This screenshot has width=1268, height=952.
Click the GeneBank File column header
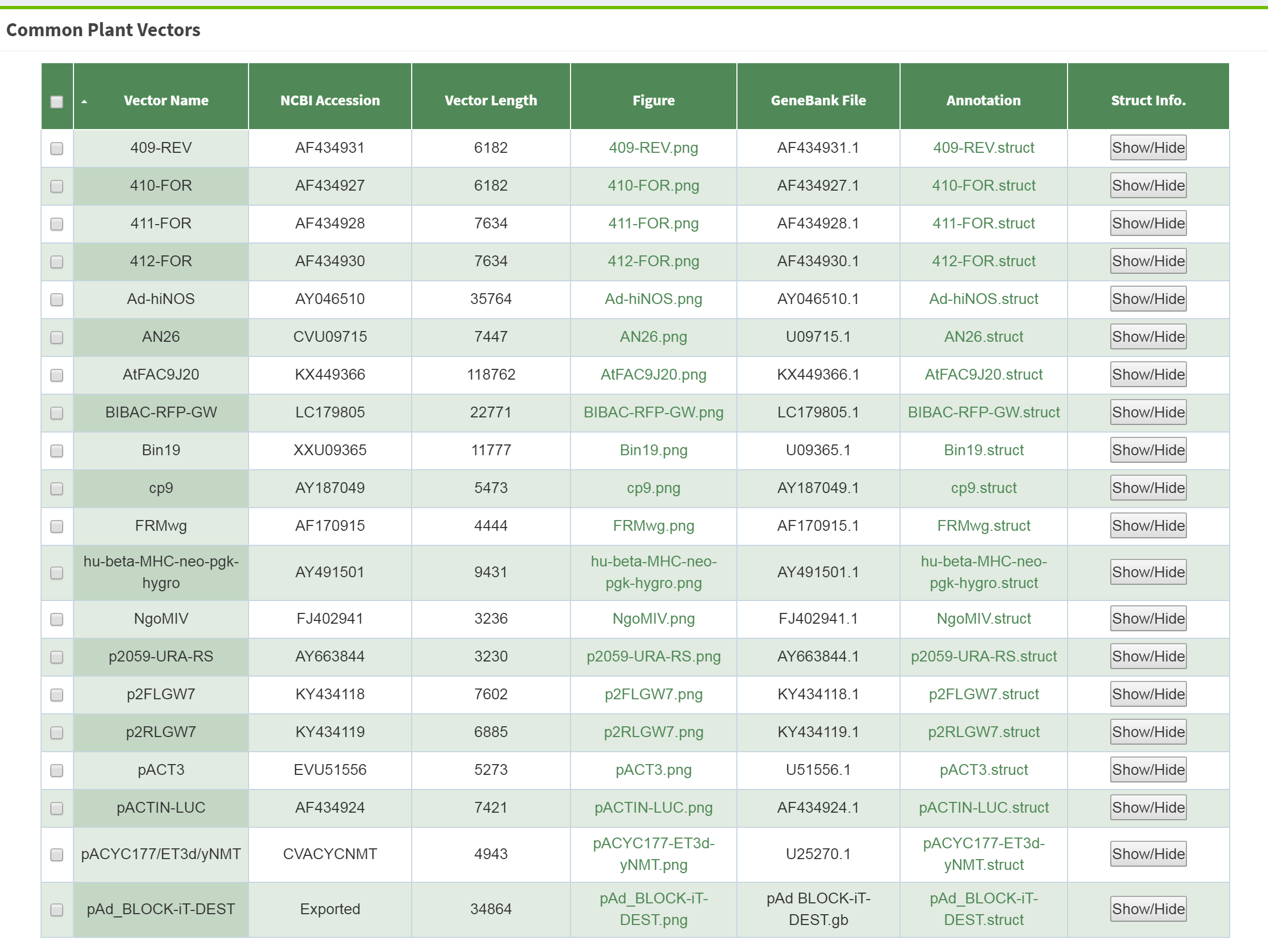[818, 100]
